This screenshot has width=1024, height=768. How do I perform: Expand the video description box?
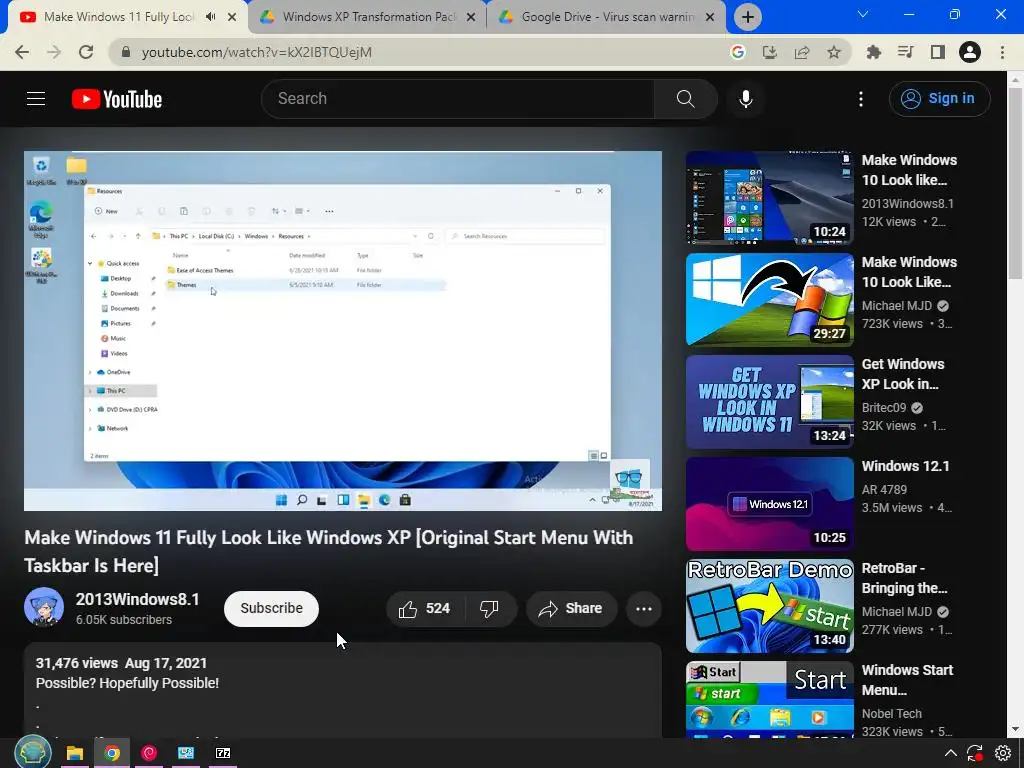click(343, 690)
